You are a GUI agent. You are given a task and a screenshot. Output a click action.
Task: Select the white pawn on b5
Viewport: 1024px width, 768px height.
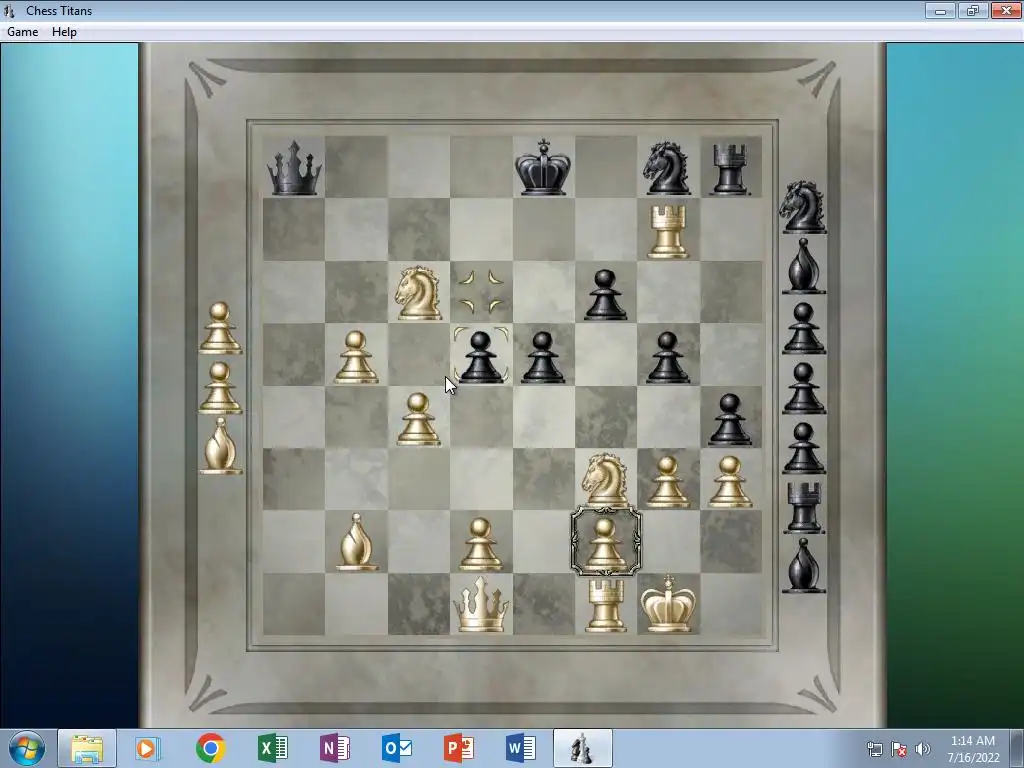[356, 357]
